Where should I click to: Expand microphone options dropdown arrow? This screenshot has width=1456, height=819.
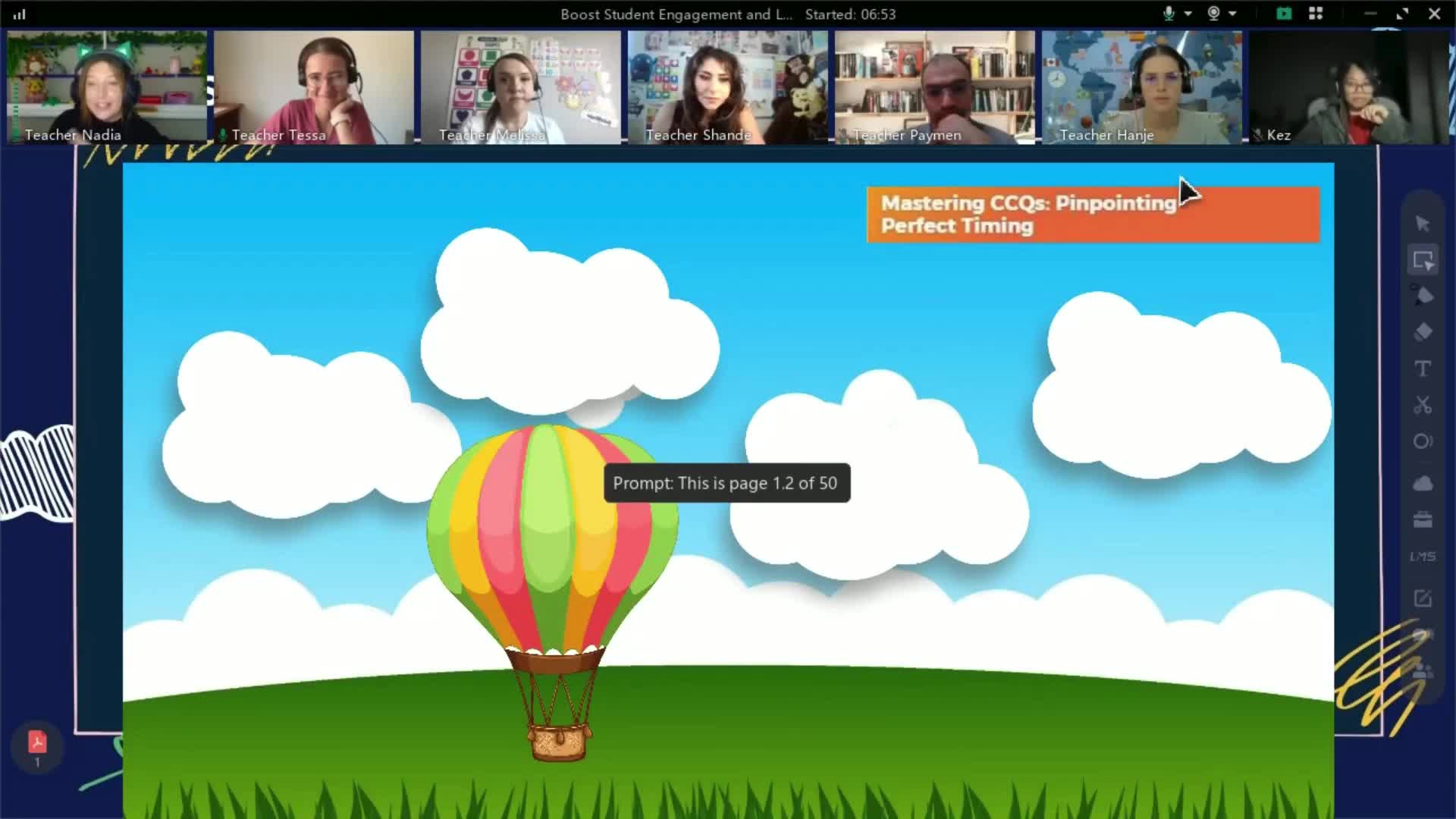tap(1188, 14)
